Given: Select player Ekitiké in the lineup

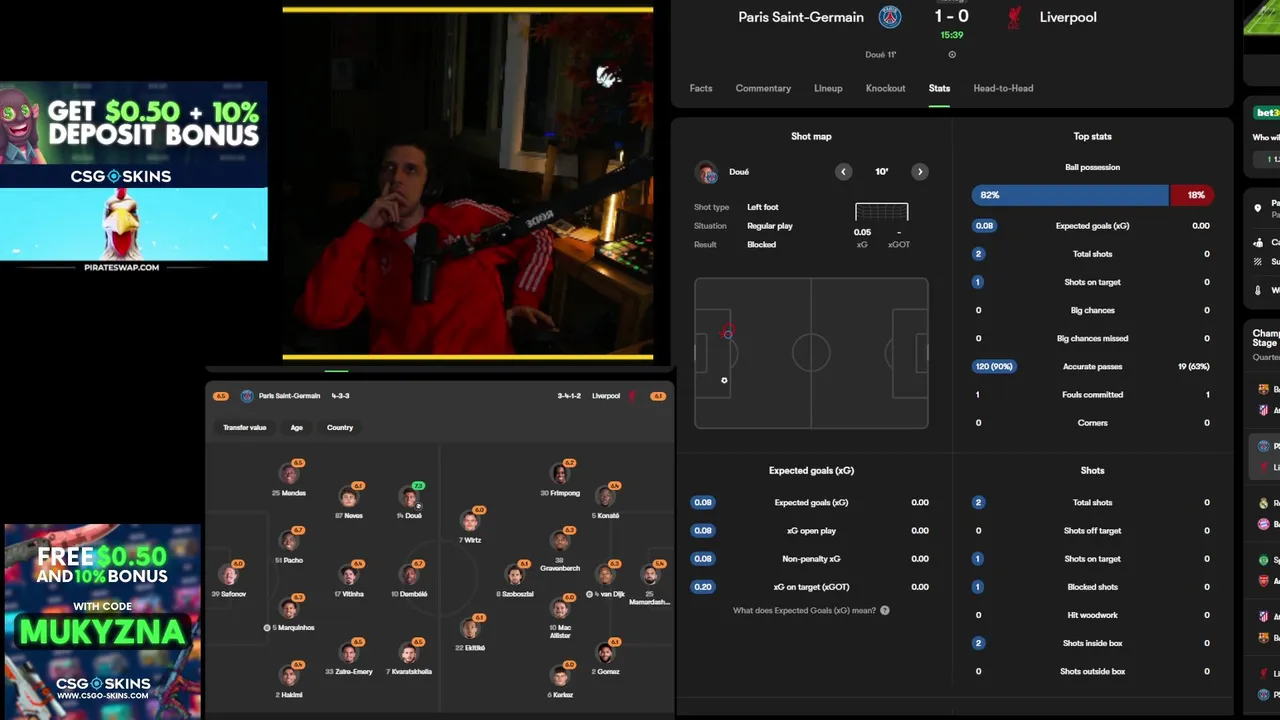Looking at the screenshot, I should pyautogui.click(x=470, y=633).
